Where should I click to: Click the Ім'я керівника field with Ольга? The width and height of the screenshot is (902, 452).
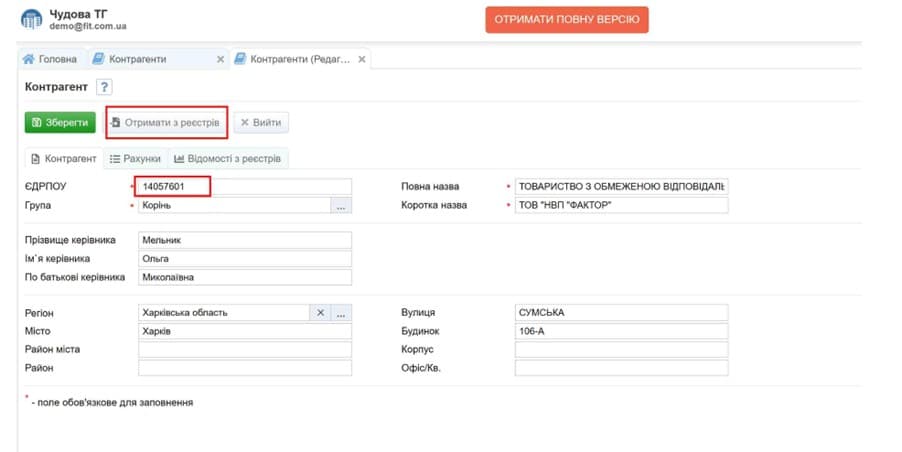click(x=244, y=259)
